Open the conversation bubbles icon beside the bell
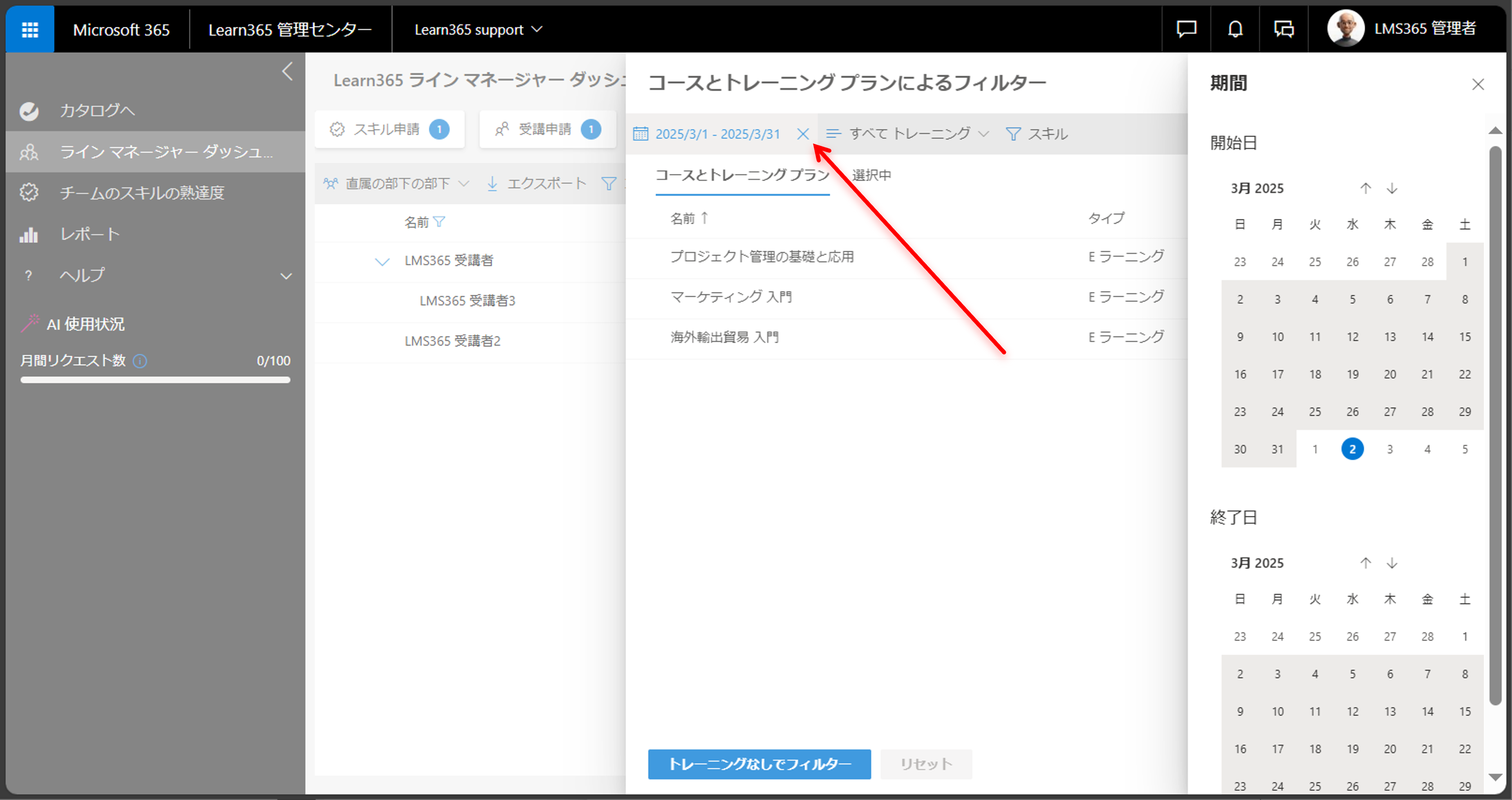Image resolution: width=1512 pixels, height=800 pixels. (1284, 29)
